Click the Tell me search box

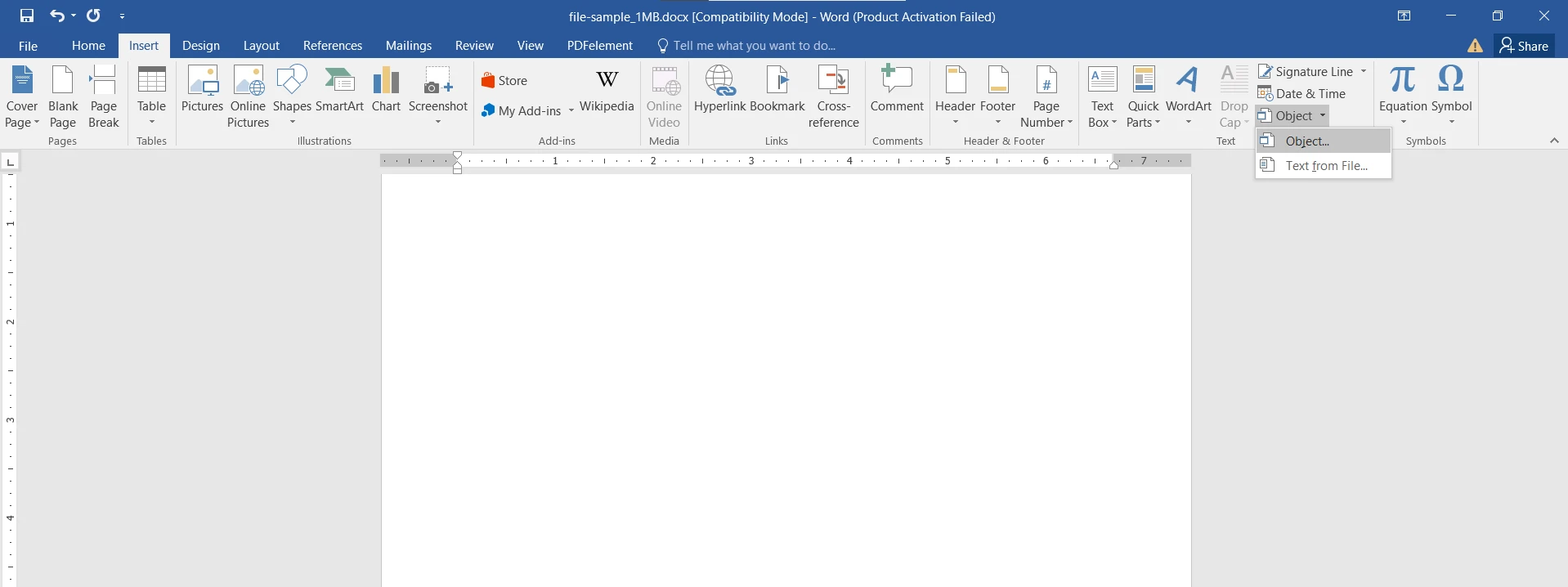point(754,46)
